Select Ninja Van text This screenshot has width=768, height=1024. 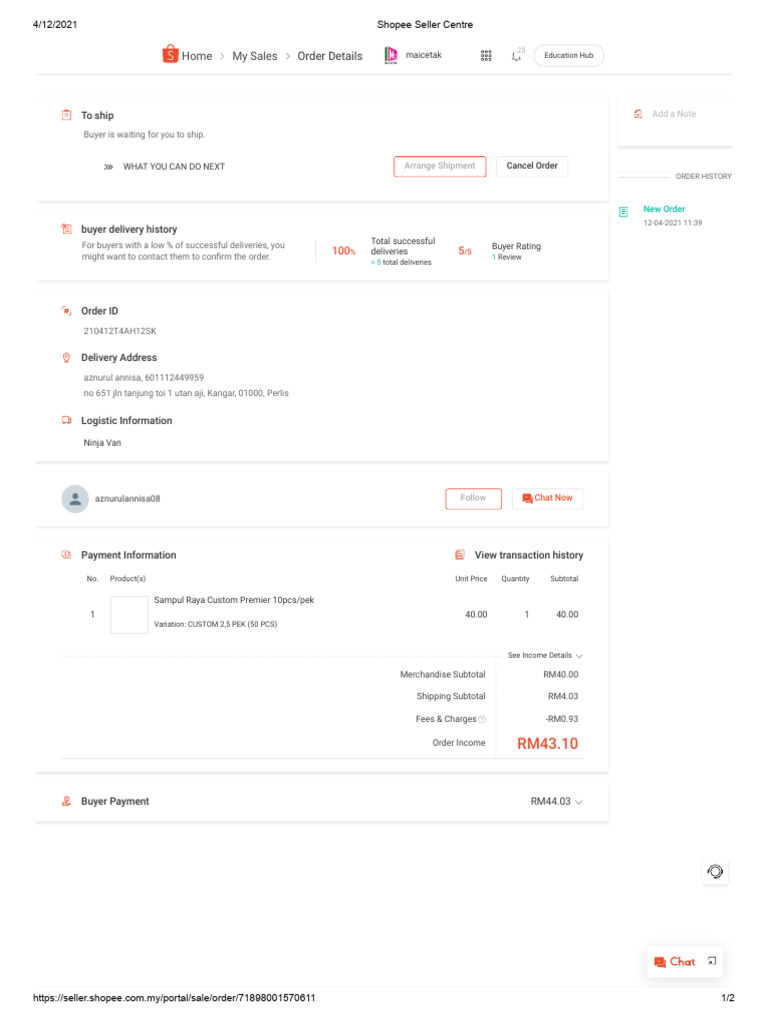(x=103, y=443)
